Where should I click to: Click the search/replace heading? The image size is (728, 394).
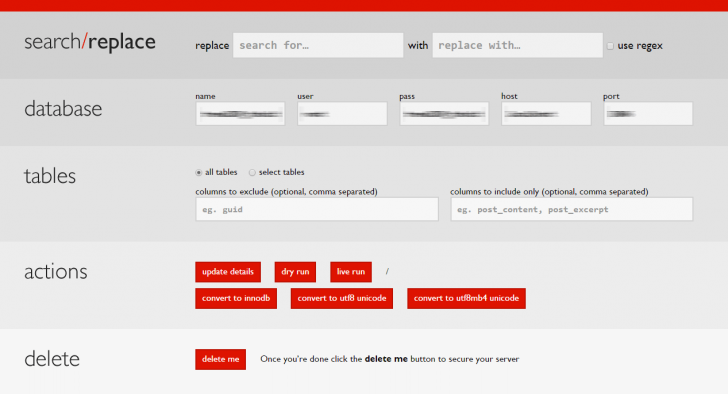click(90, 42)
